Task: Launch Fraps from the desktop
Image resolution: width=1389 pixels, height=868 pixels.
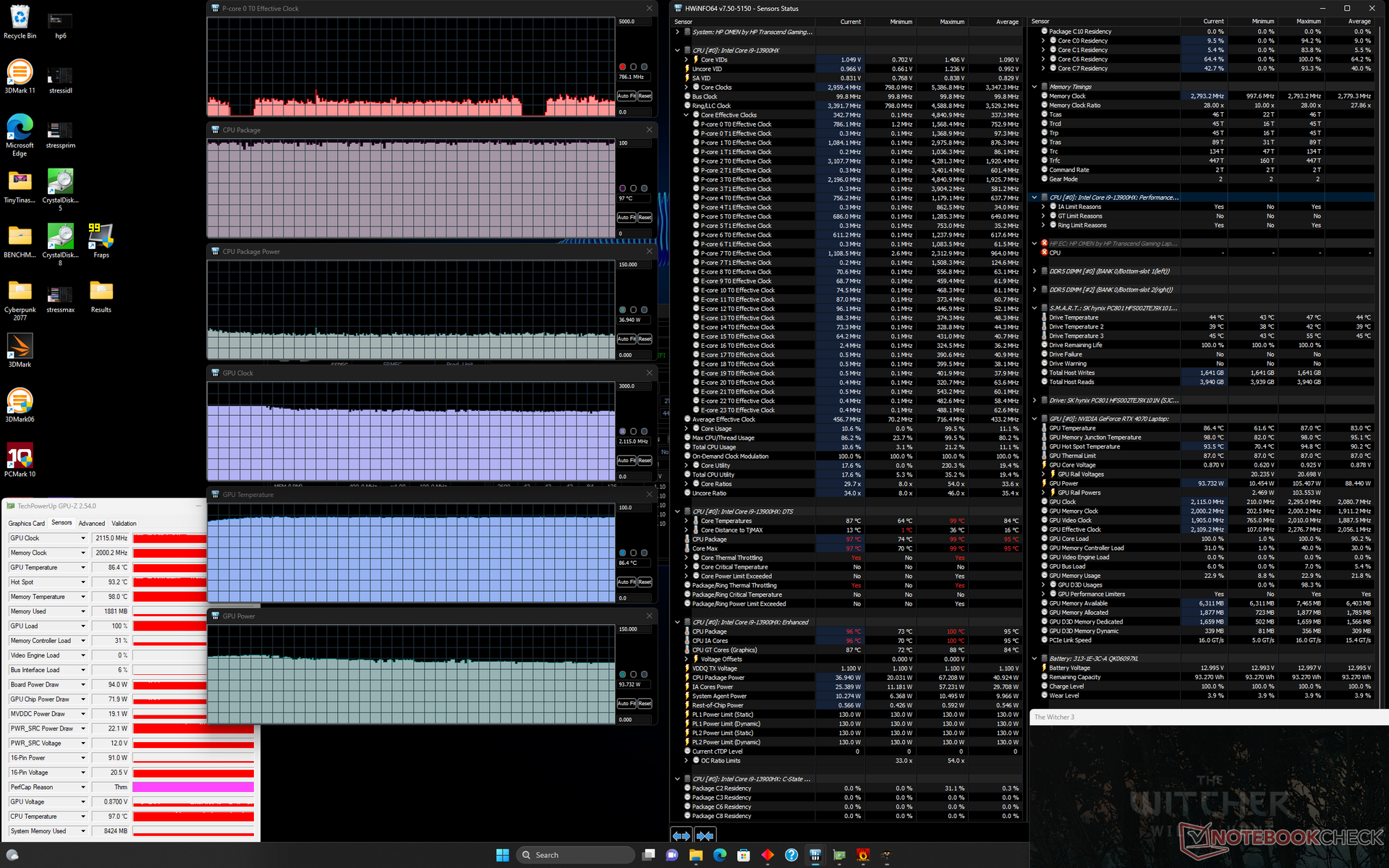Action: 101,241
